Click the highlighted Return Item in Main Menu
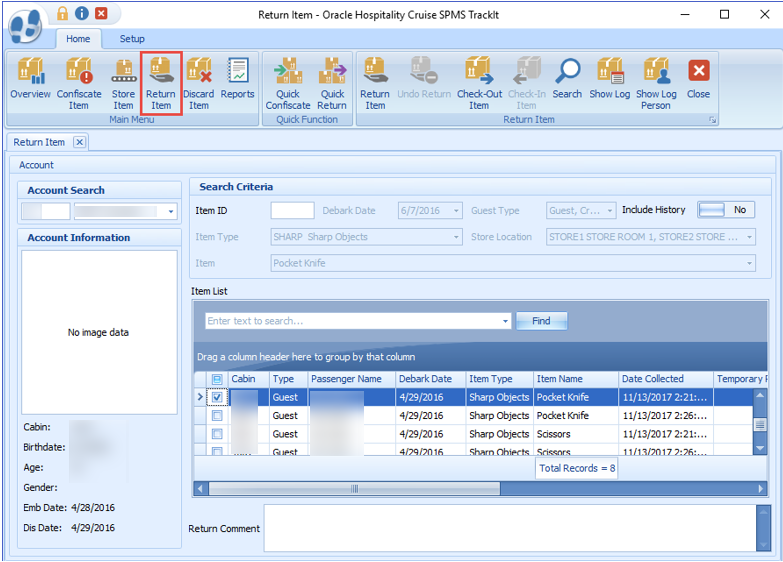This screenshot has width=783, height=562. point(161,83)
